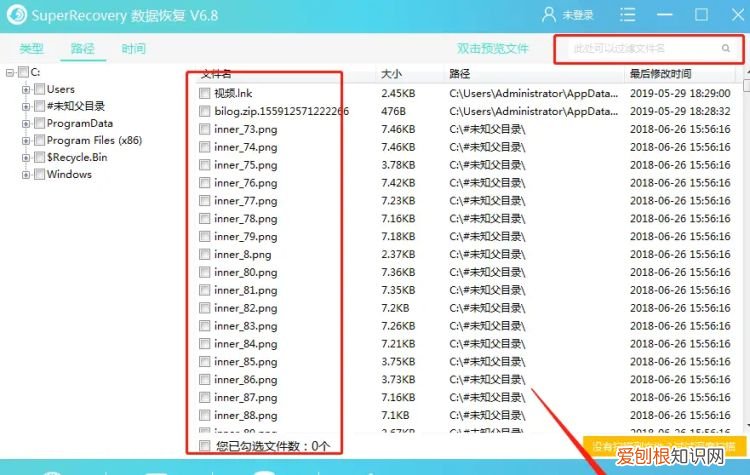
Task: Focus the file name filter input field
Action: point(640,48)
